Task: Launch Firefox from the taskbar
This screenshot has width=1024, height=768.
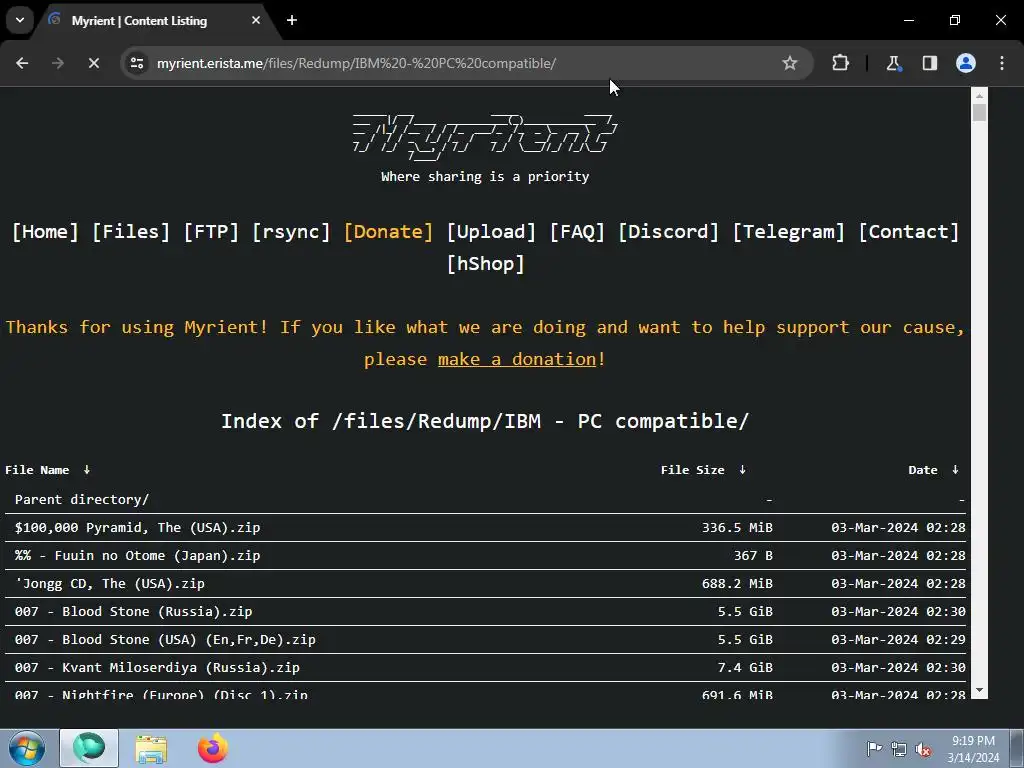Action: click(213, 748)
